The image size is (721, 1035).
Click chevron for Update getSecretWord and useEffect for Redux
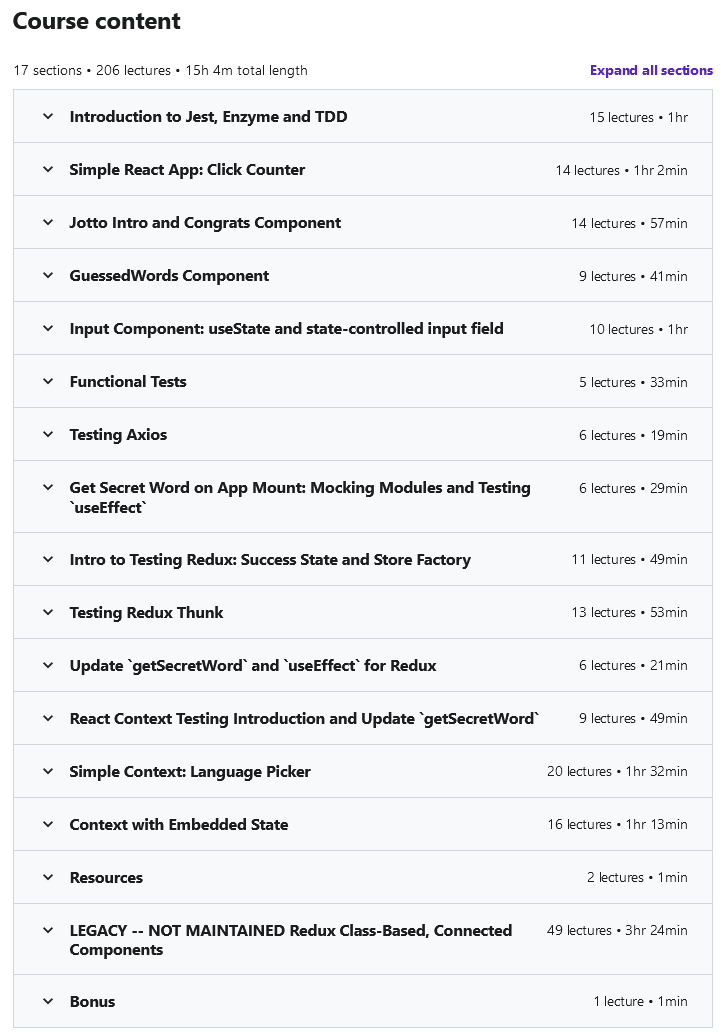pyautogui.click(x=47, y=666)
